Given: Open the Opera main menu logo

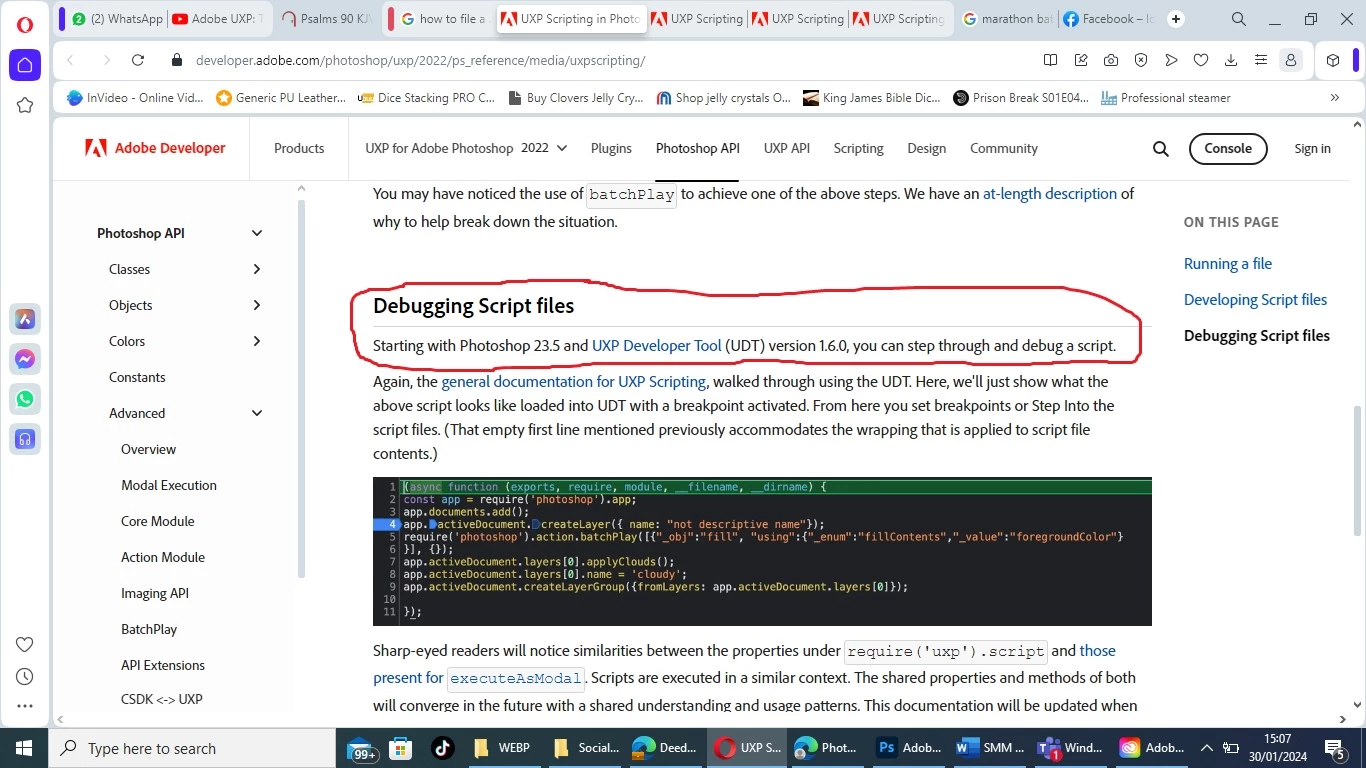Looking at the screenshot, I should pyautogui.click(x=25, y=24).
